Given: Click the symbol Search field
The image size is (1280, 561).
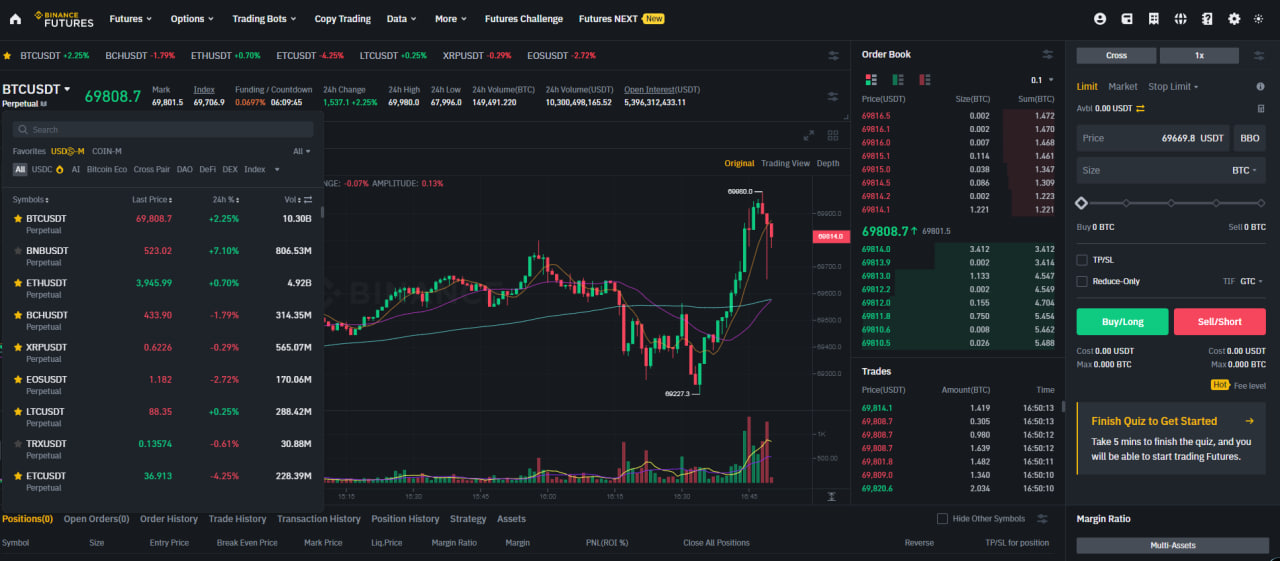Looking at the screenshot, I should [163, 130].
